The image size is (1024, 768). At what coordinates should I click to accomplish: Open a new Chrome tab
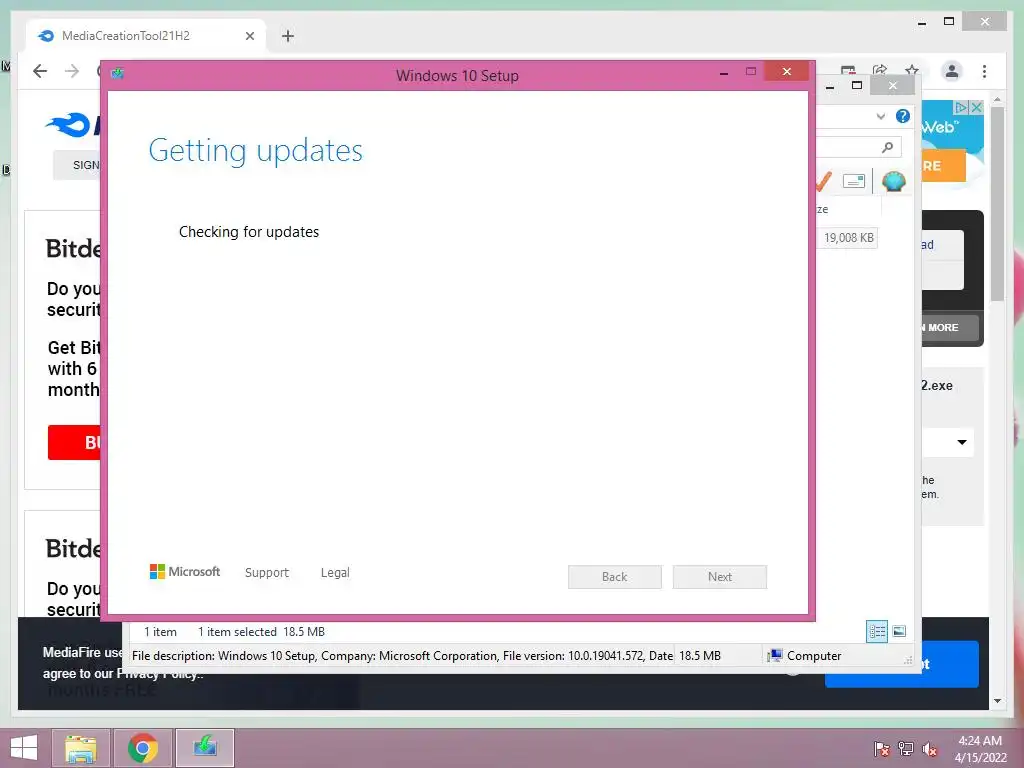pyautogui.click(x=288, y=36)
